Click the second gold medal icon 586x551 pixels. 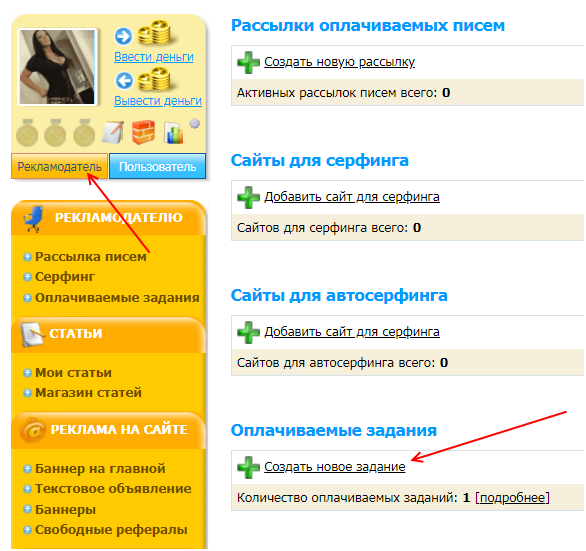tap(55, 132)
